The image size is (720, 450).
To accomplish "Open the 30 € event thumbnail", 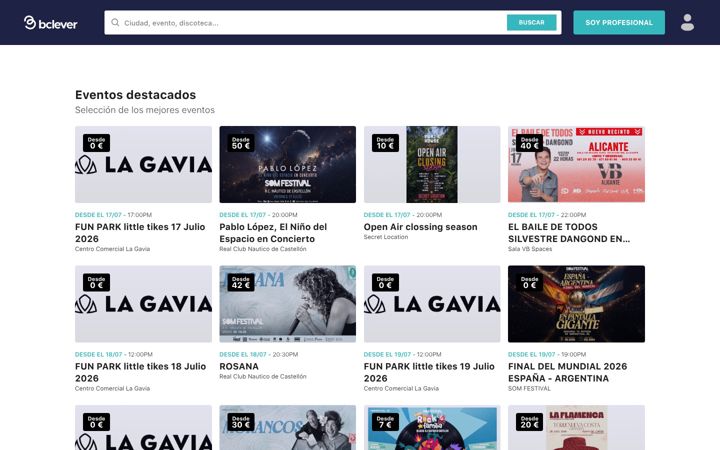I will pos(287,428).
